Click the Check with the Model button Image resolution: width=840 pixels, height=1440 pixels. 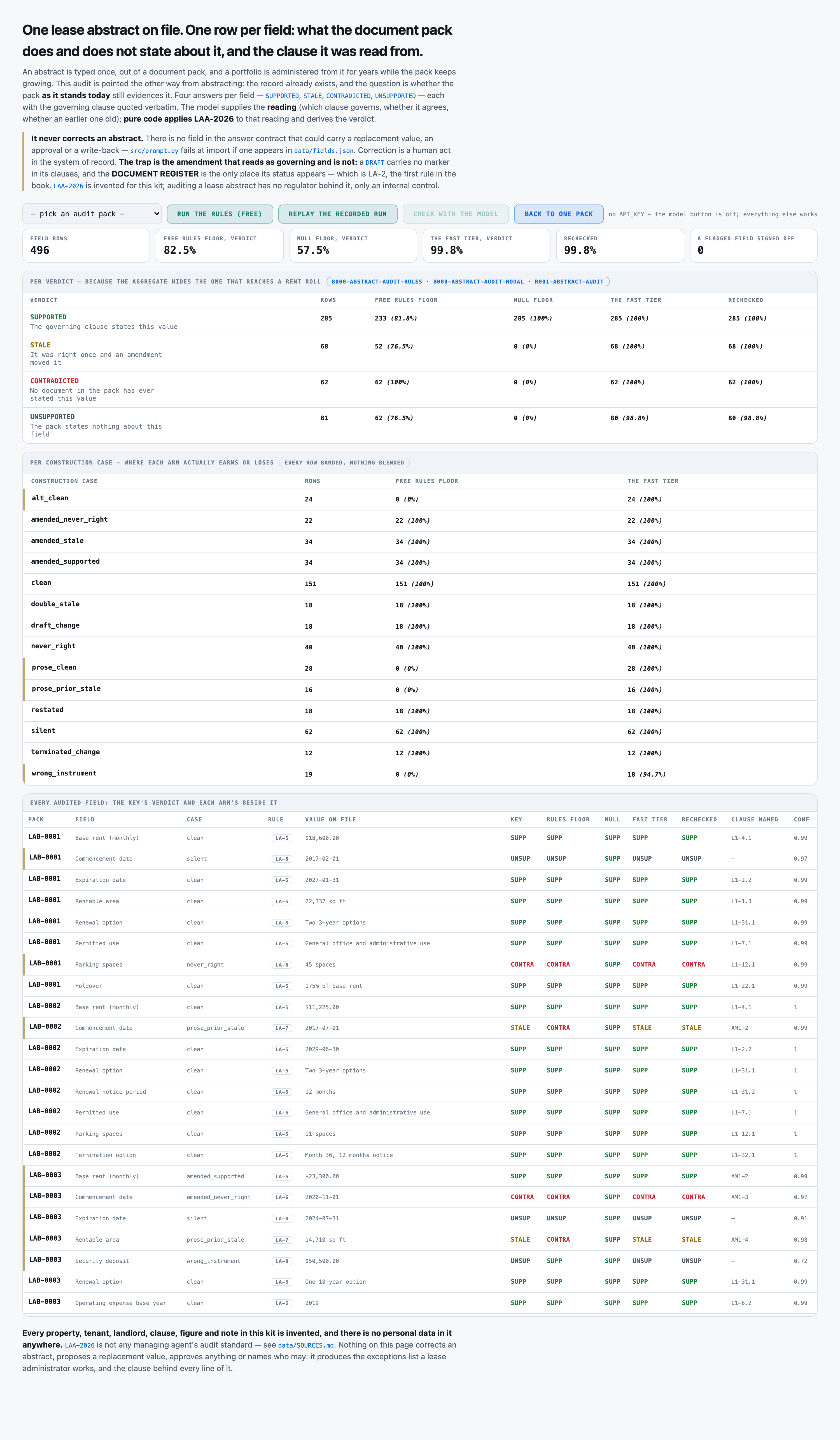point(456,214)
